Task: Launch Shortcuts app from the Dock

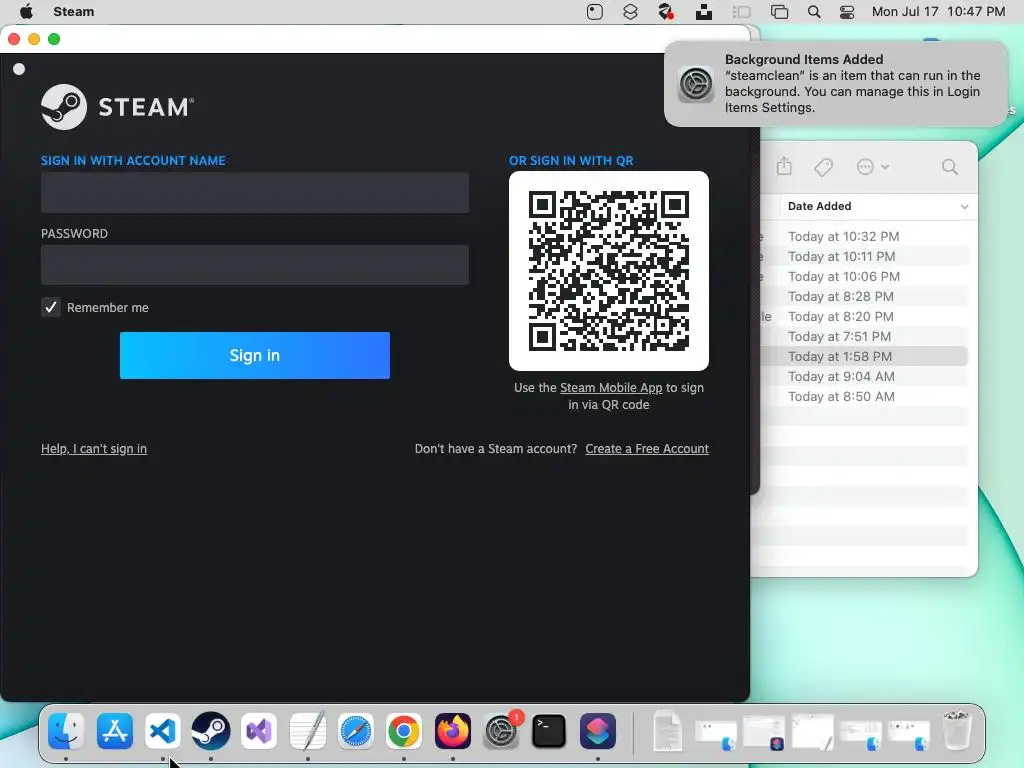Action: [598, 731]
